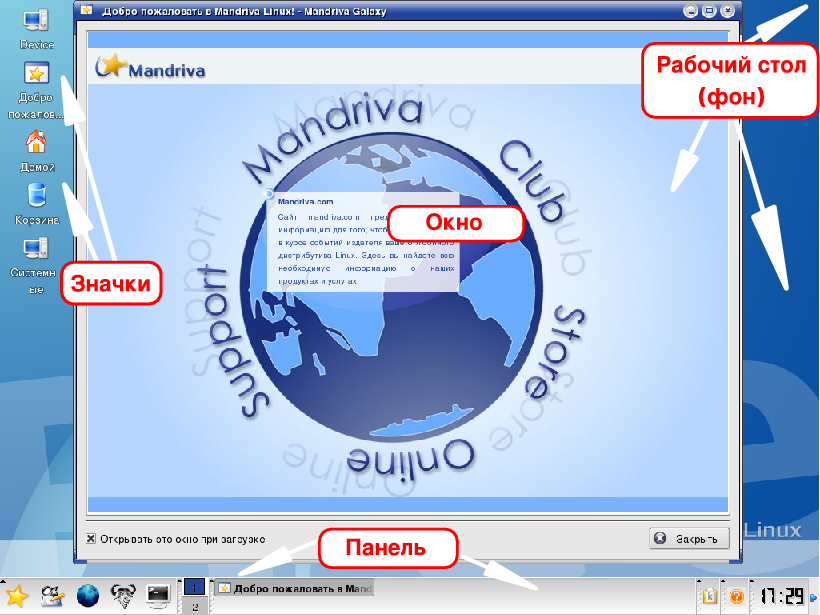The height and width of the screenshot is (615, 820).
Task: Click the orange question-mark tray icon
Action: (736, 596)
